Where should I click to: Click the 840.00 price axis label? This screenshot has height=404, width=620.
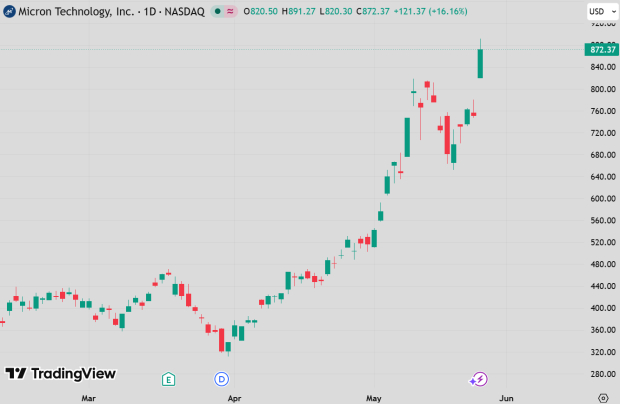(x=603, y=67)
